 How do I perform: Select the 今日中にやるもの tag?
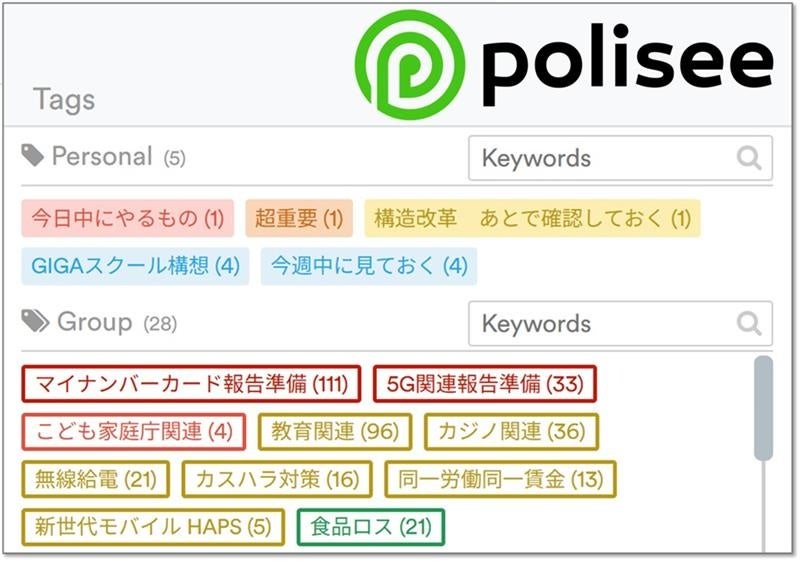point(128,218)
